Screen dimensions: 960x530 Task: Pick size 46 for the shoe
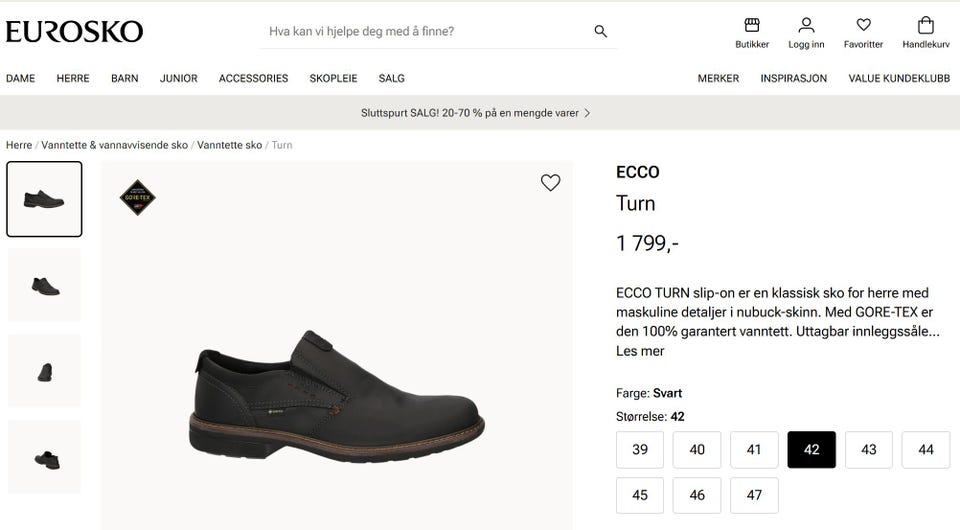click(x=697, y=495)
